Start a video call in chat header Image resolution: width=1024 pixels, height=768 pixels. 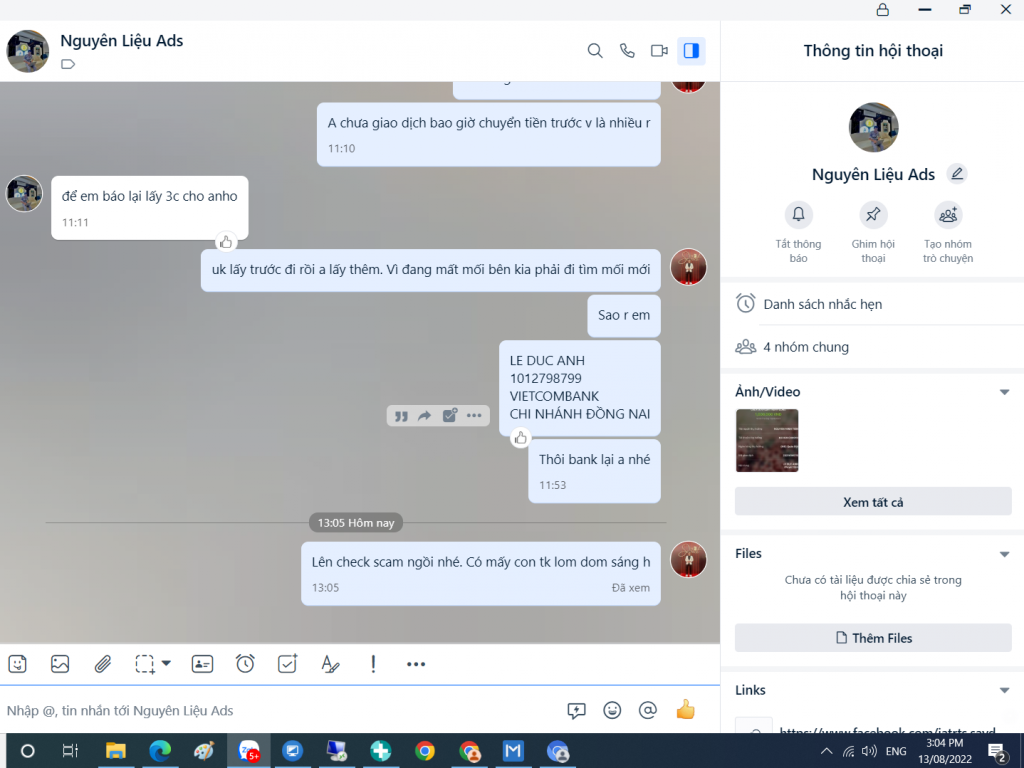[659, 51]
